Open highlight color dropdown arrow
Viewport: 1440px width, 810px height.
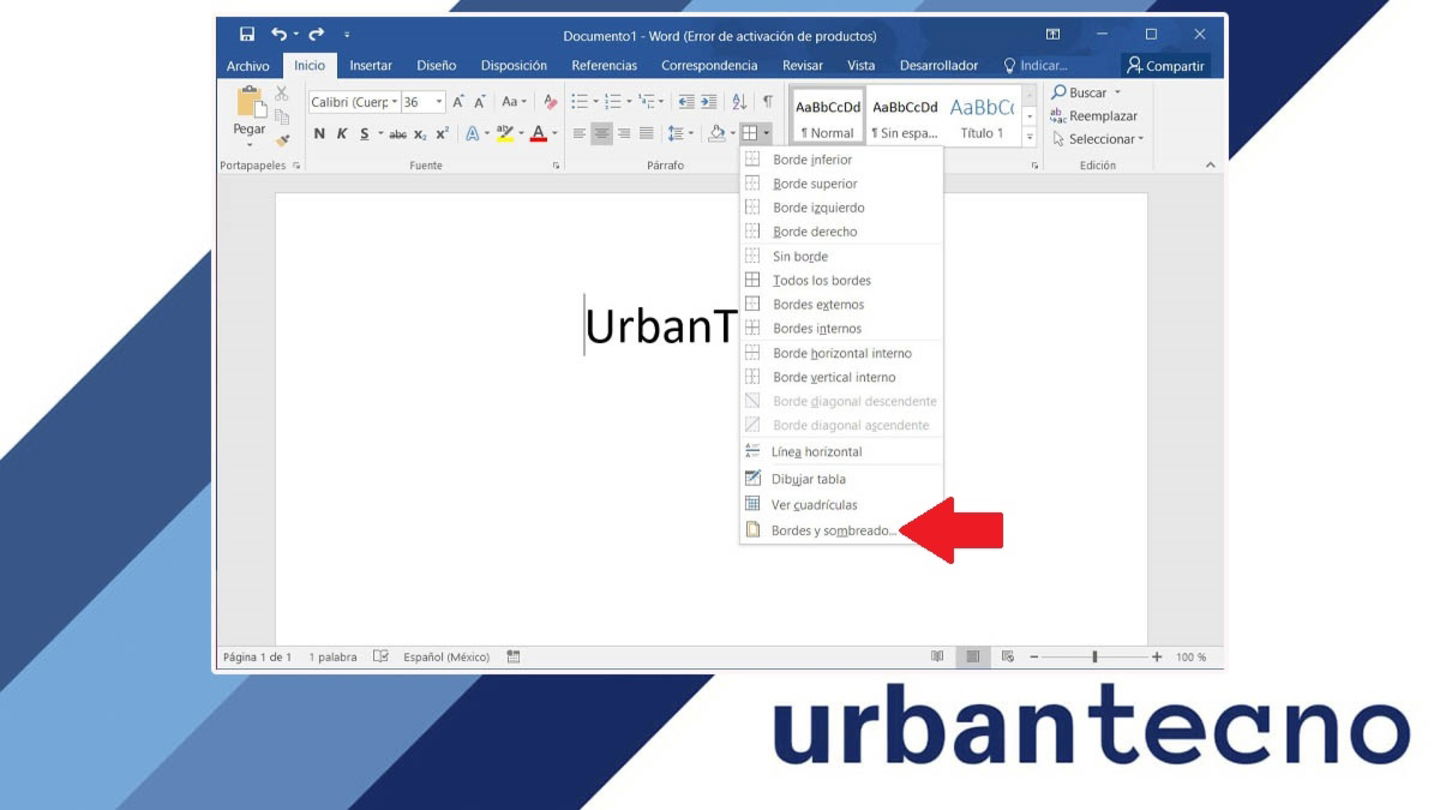521,134
